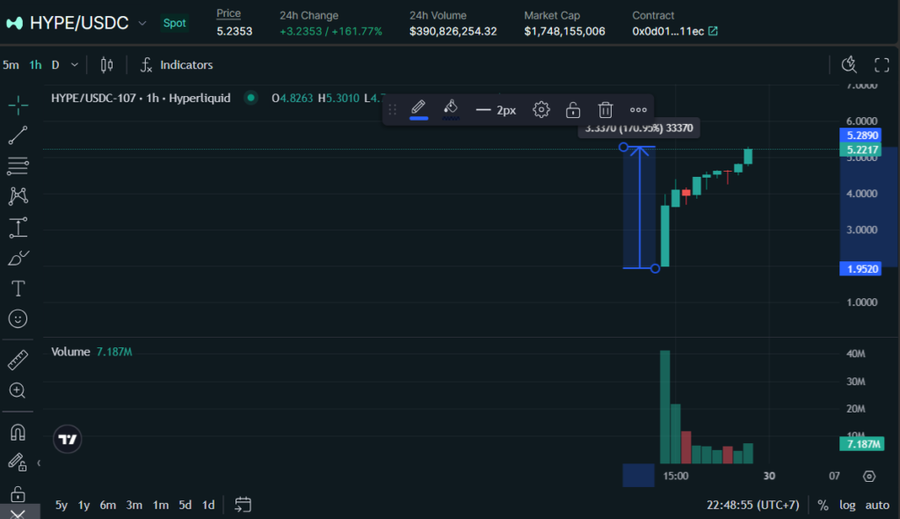Screen dimensions: 900x519
Task: Select the Text annotation tool
Action: (18, 288)
